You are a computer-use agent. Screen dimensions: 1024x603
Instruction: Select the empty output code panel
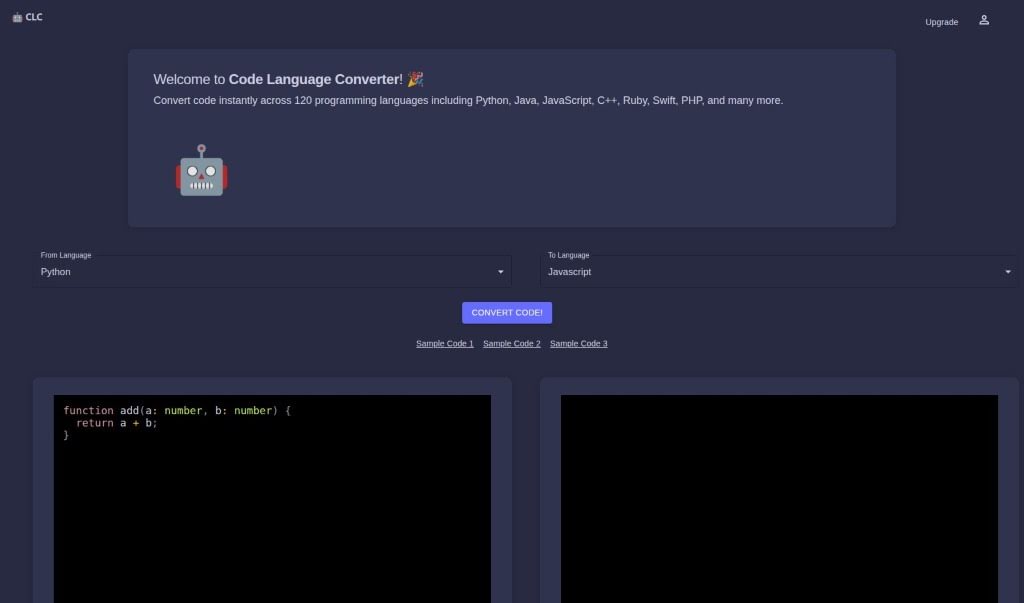(x=778, y=500)
